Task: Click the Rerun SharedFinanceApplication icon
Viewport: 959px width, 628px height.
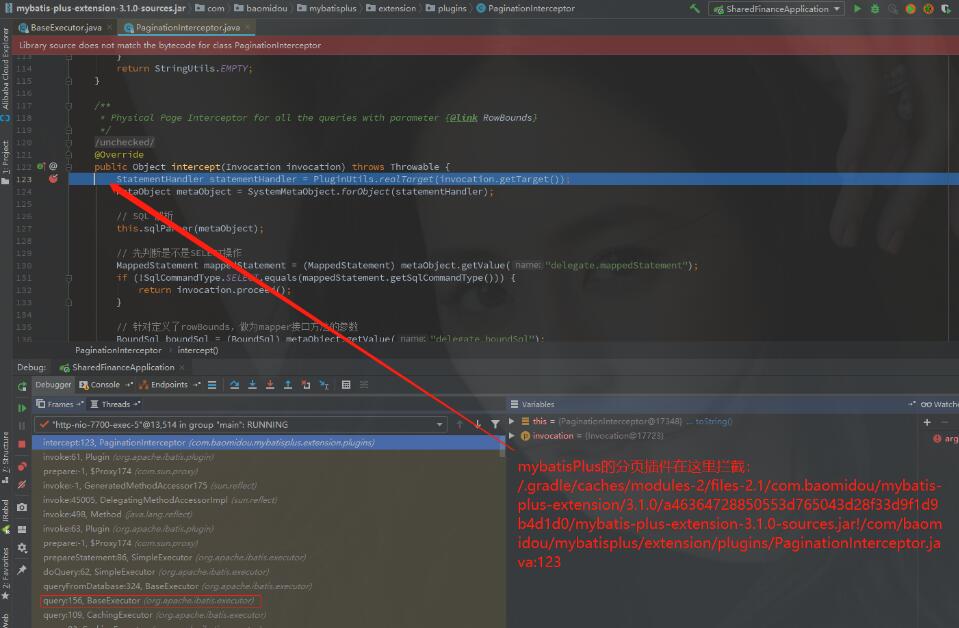Action: (x=22, y=386)
